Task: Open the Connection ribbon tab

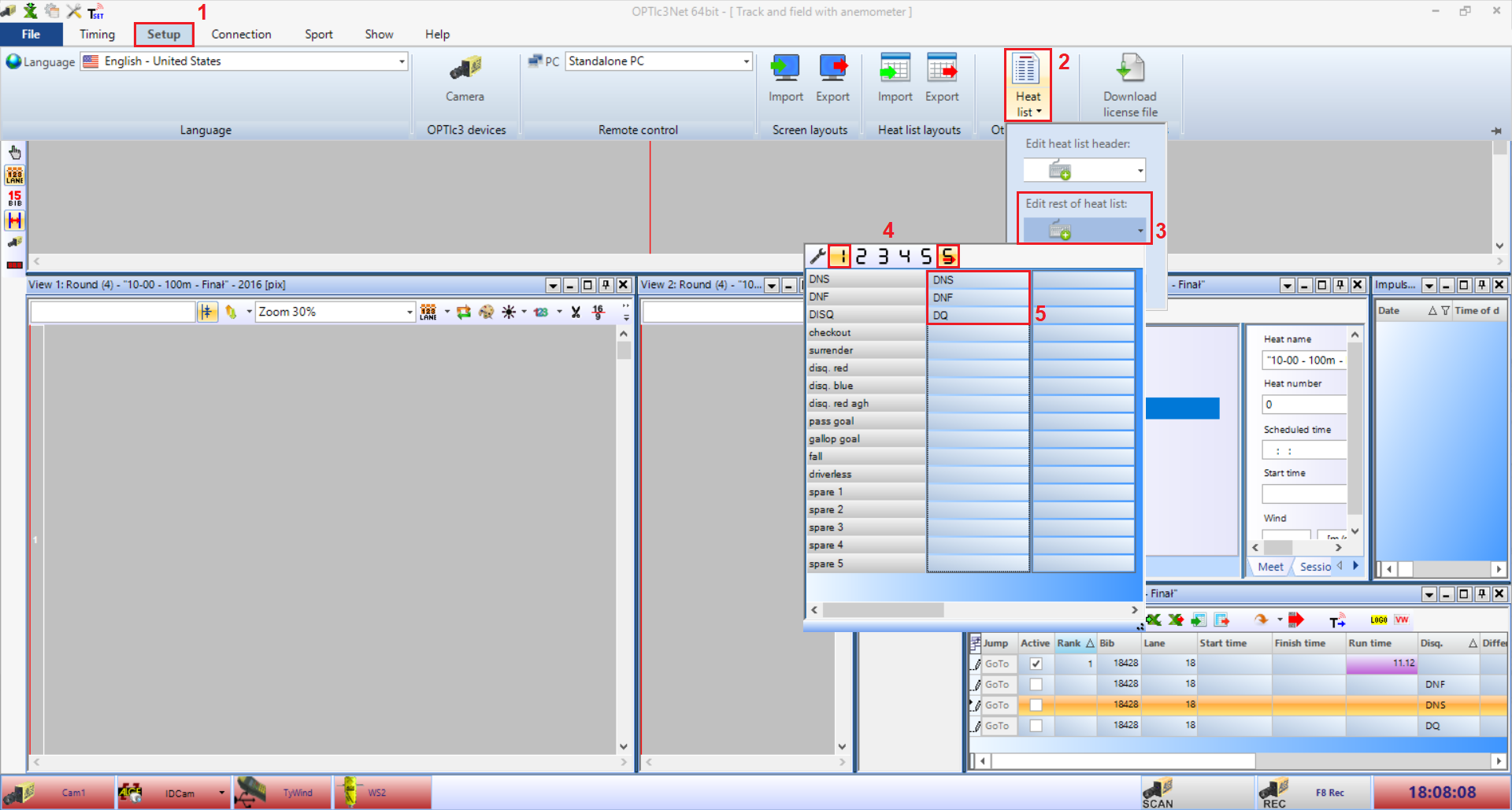Action: [241, 34]
